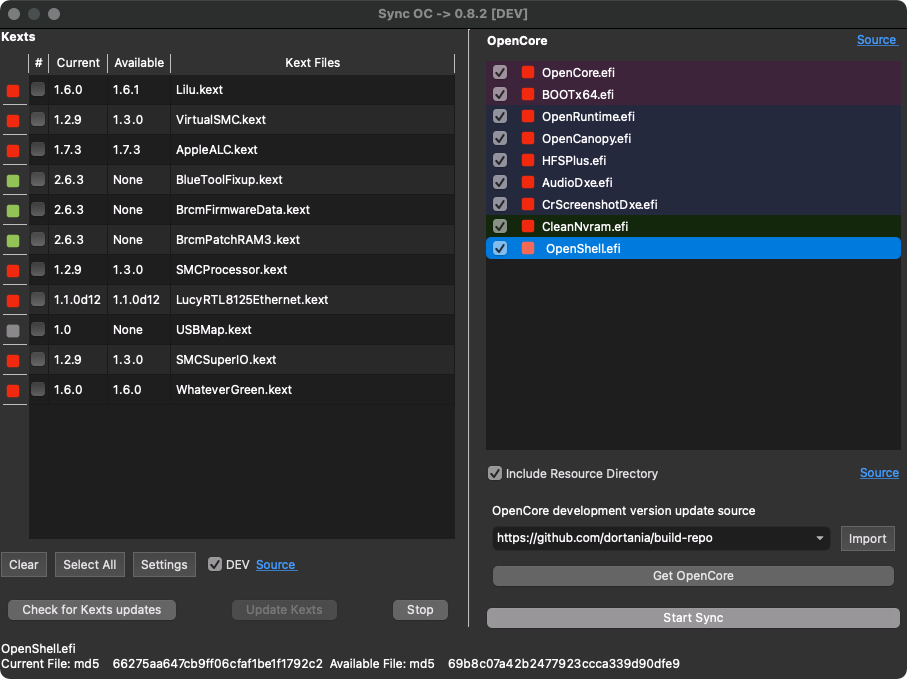Click red status square beside SMCProcessor.kext

(13, 271)
